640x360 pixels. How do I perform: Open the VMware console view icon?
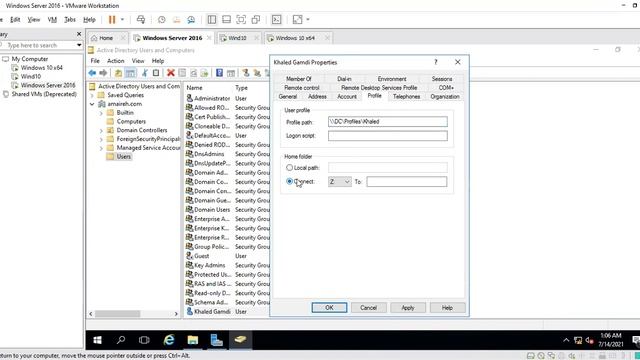277,20
